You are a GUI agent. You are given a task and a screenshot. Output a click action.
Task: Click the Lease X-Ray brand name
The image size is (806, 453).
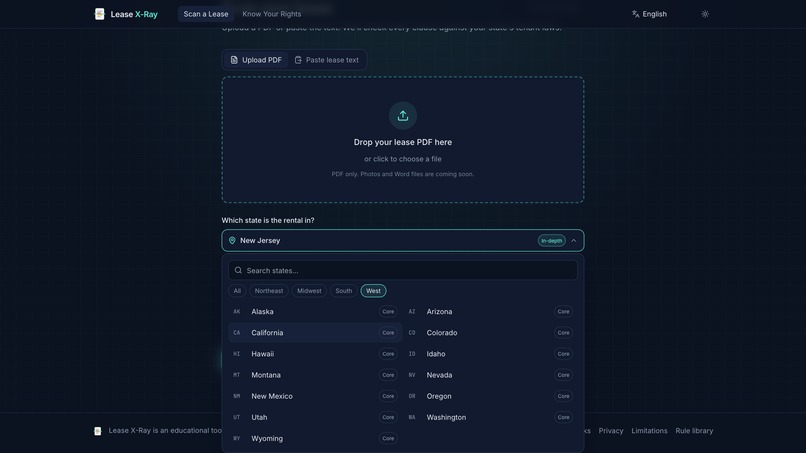(x=134, y=14)
